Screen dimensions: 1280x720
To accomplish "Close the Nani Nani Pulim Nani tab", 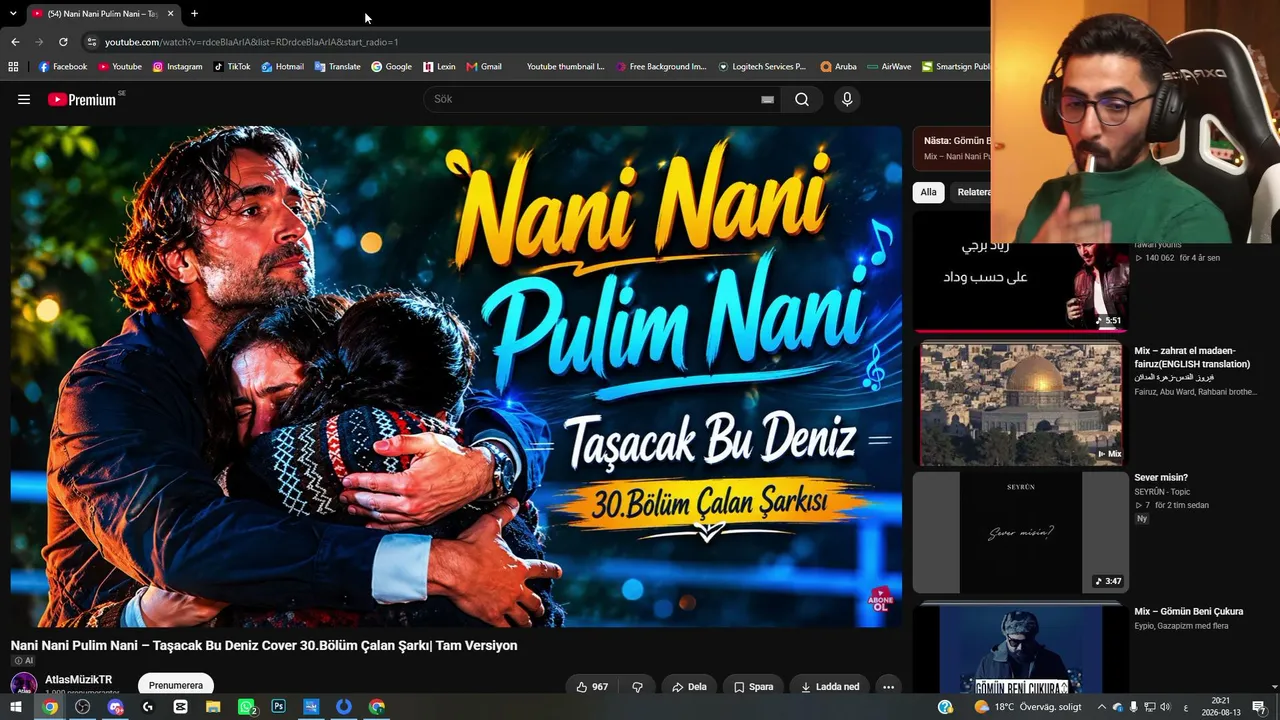I will click(170, 13).
